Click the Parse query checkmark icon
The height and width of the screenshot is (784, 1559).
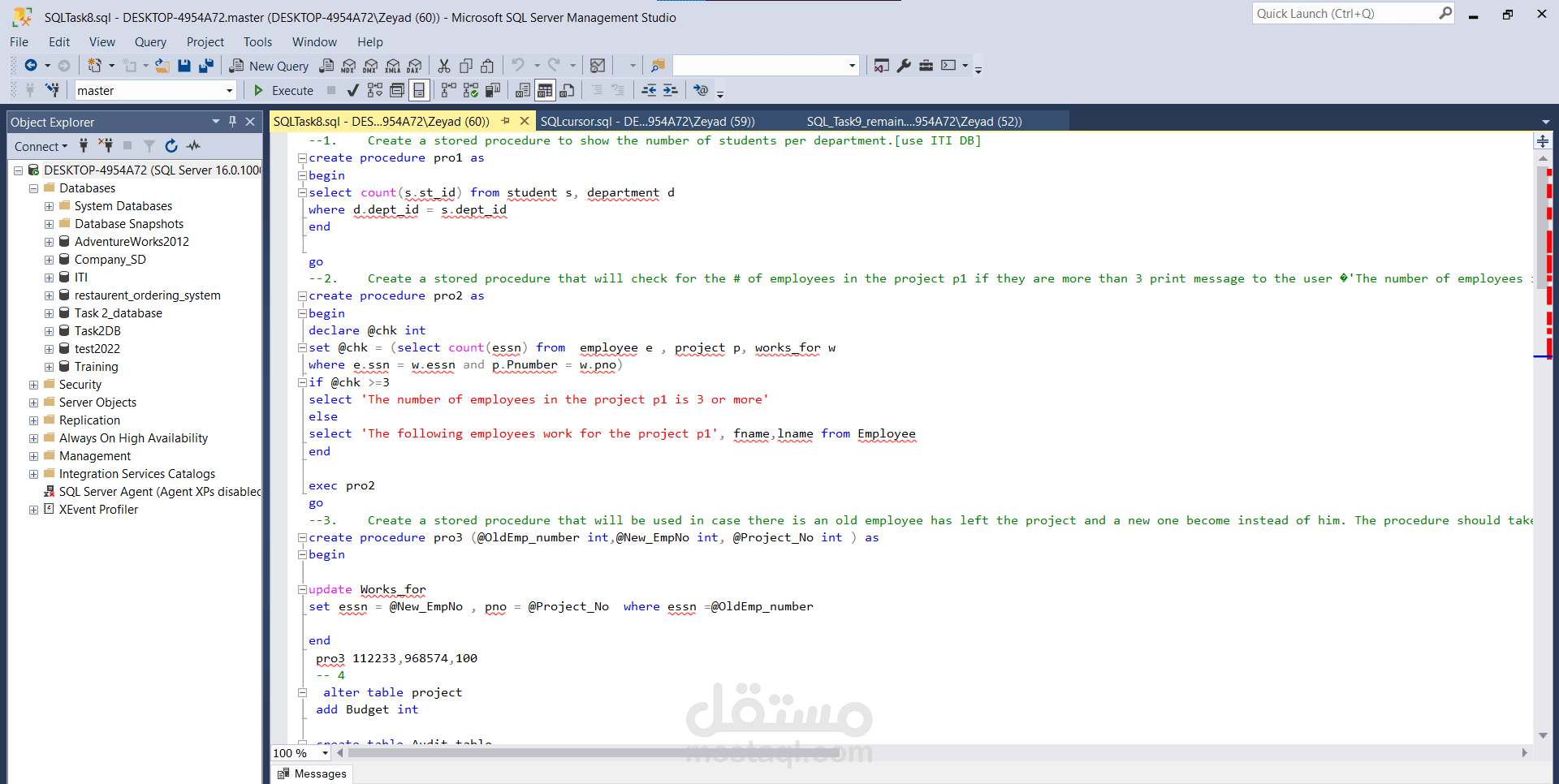pos(352,90)
